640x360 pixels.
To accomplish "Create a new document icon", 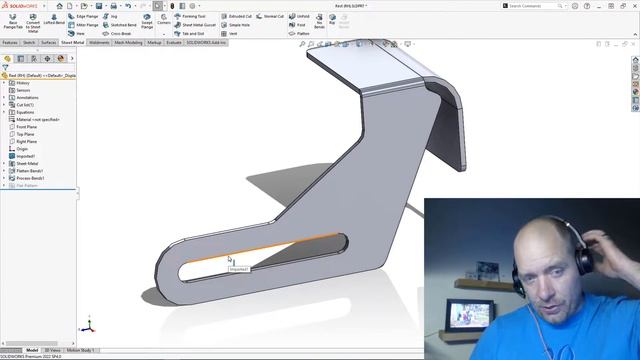I will 70,6.
